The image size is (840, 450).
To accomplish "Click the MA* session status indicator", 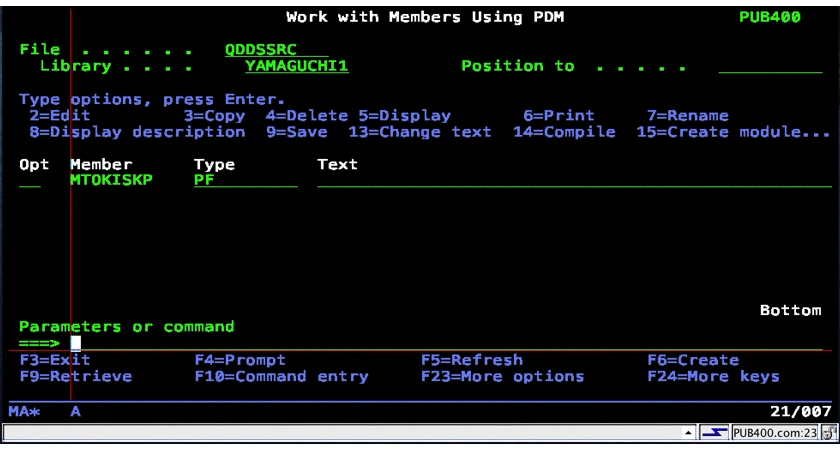I will [x=25, y=411].
